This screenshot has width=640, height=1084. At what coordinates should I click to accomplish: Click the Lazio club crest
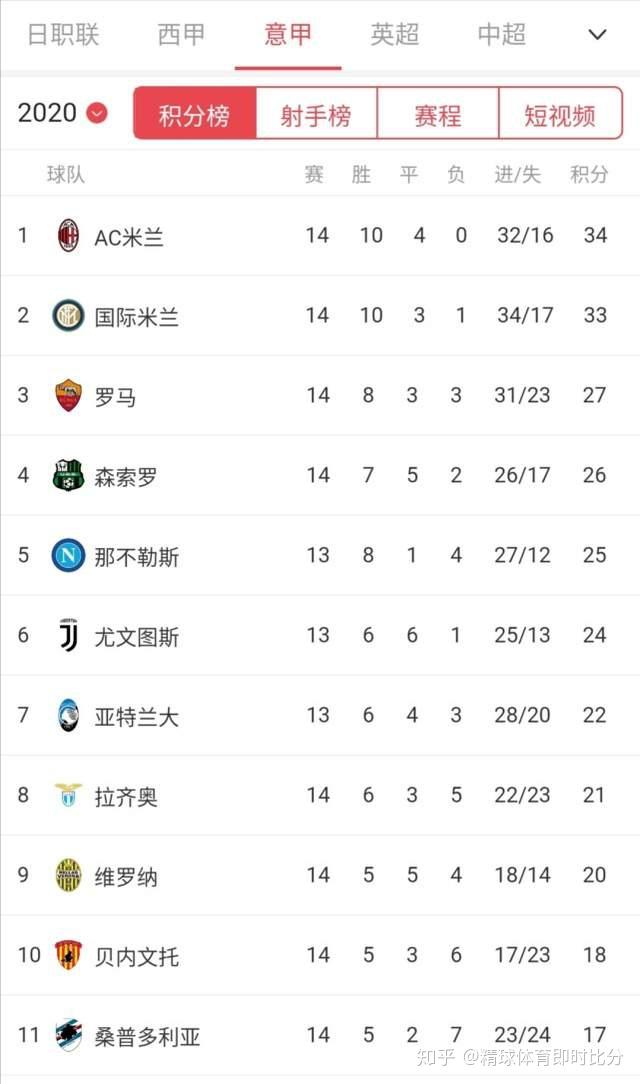(68, 796)
